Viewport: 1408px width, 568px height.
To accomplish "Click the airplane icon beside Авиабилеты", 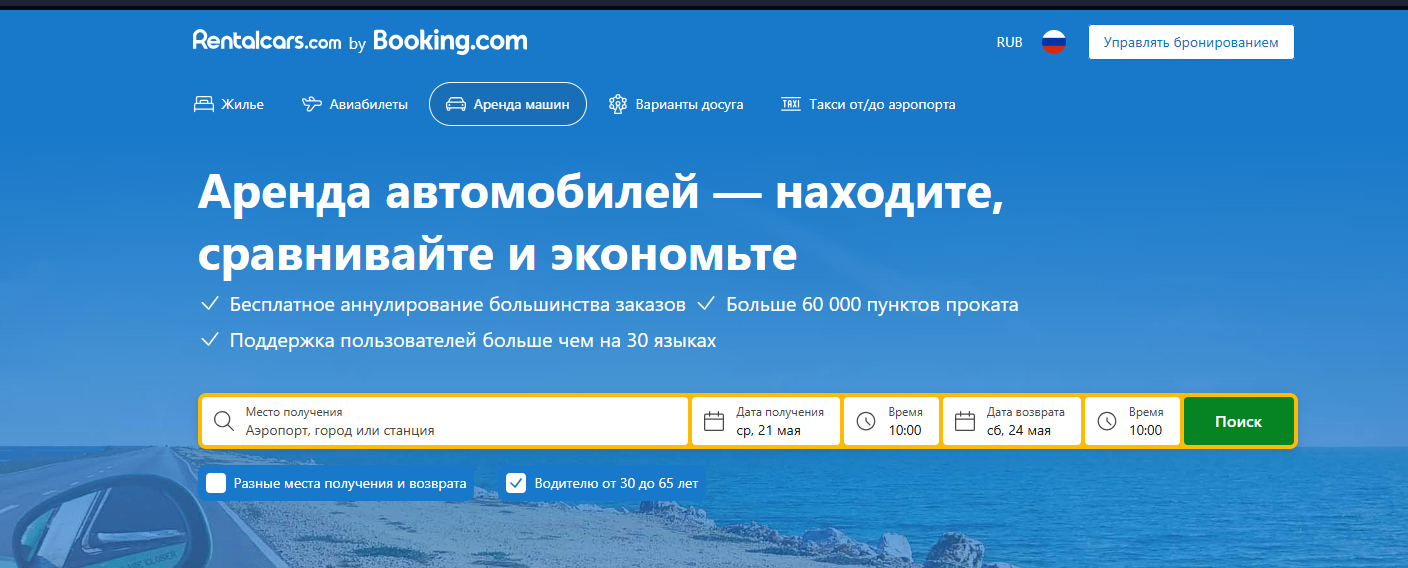I will coord(312,104).
